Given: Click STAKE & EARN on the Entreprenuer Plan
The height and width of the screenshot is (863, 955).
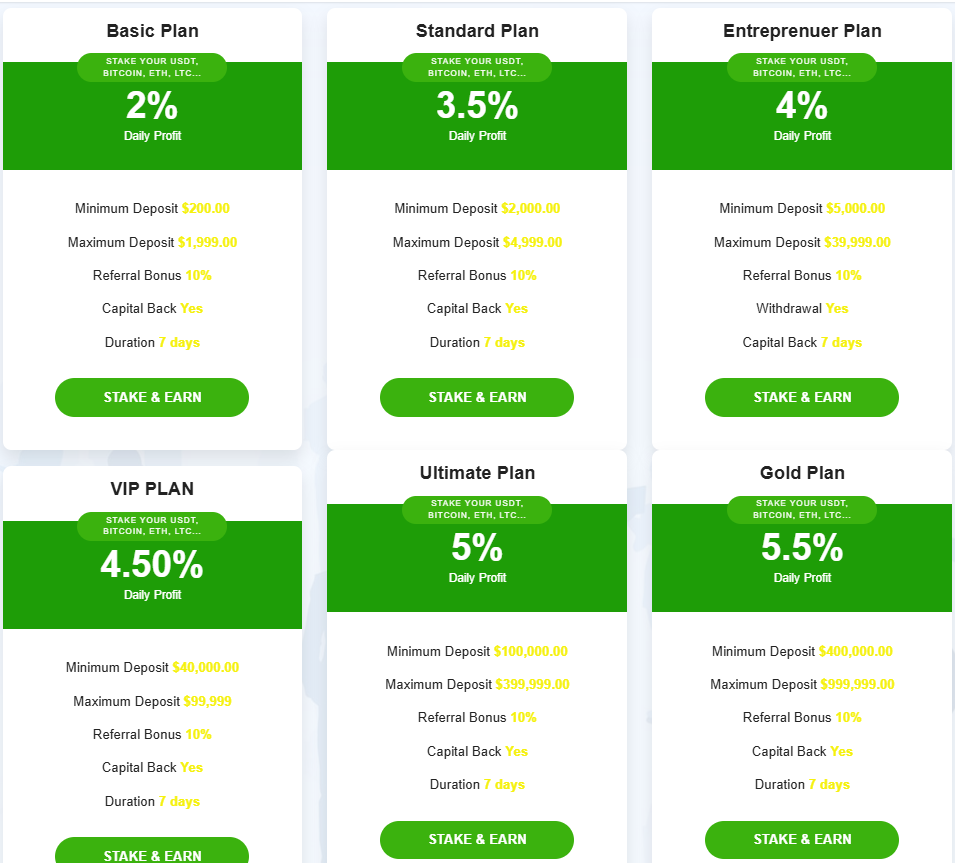Looking at the screenshot, I should coord(801,397).
